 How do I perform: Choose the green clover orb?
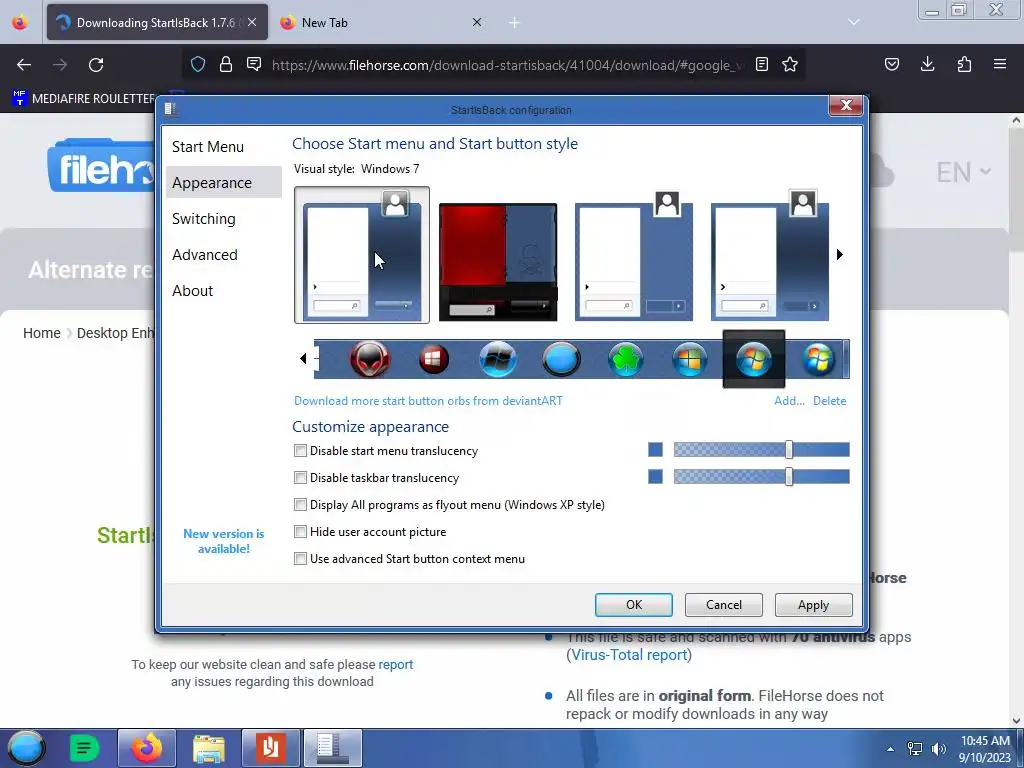pyautogui.click(x=626, y=359)
